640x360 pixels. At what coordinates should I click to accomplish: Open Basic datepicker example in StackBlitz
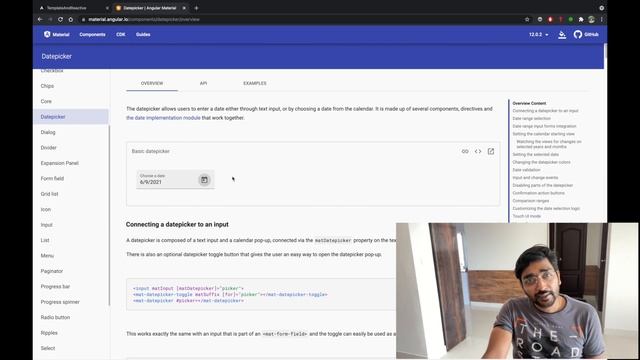491,151
